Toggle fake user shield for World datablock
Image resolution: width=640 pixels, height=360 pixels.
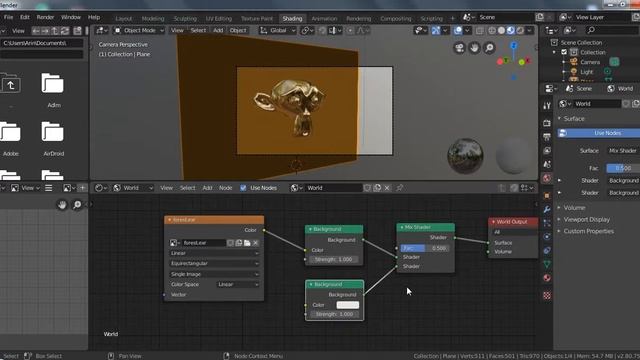[367, 188]
